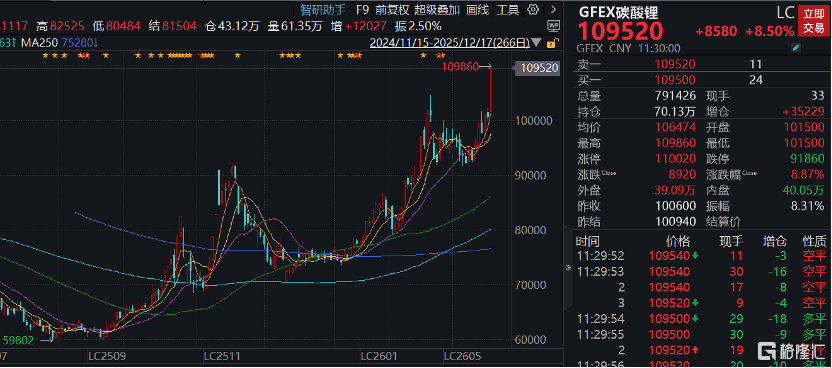832x368 pixels.
Task: Select the 11:29:52 tick row
Action: [x=702, y=256]
